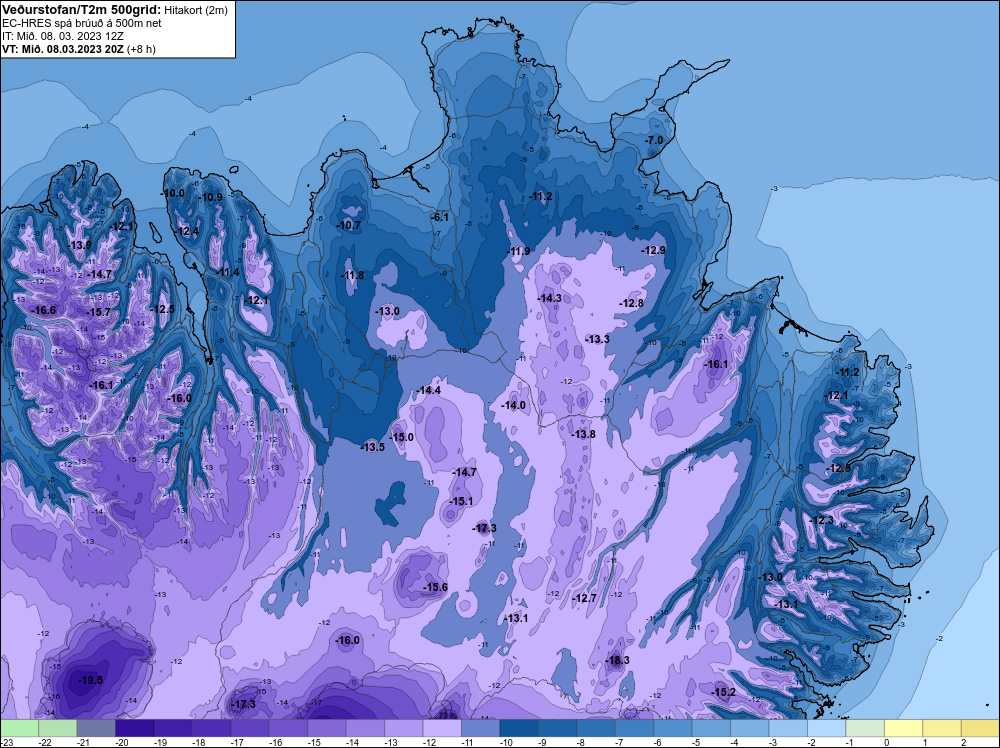Viewport: 1000px width, 748px height.
Task: Click the -15.1 temperature label
Action: (461, 501)
